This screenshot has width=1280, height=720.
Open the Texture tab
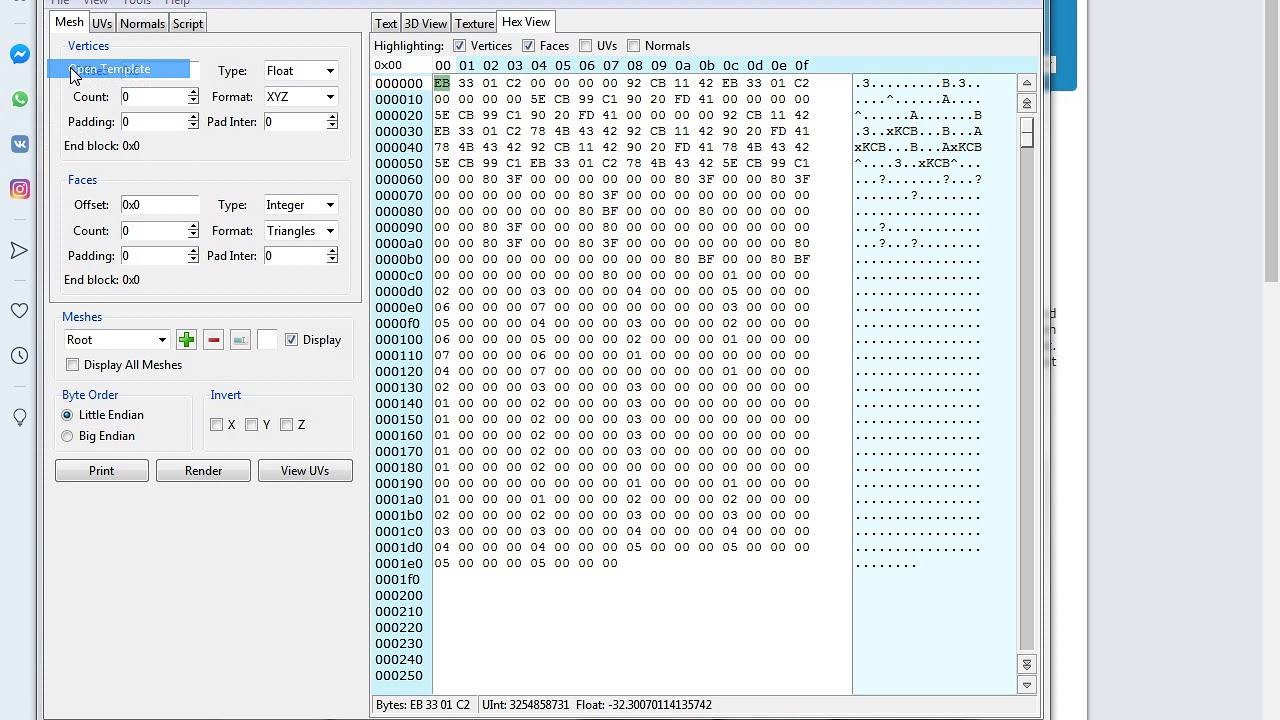coord(474,23)
